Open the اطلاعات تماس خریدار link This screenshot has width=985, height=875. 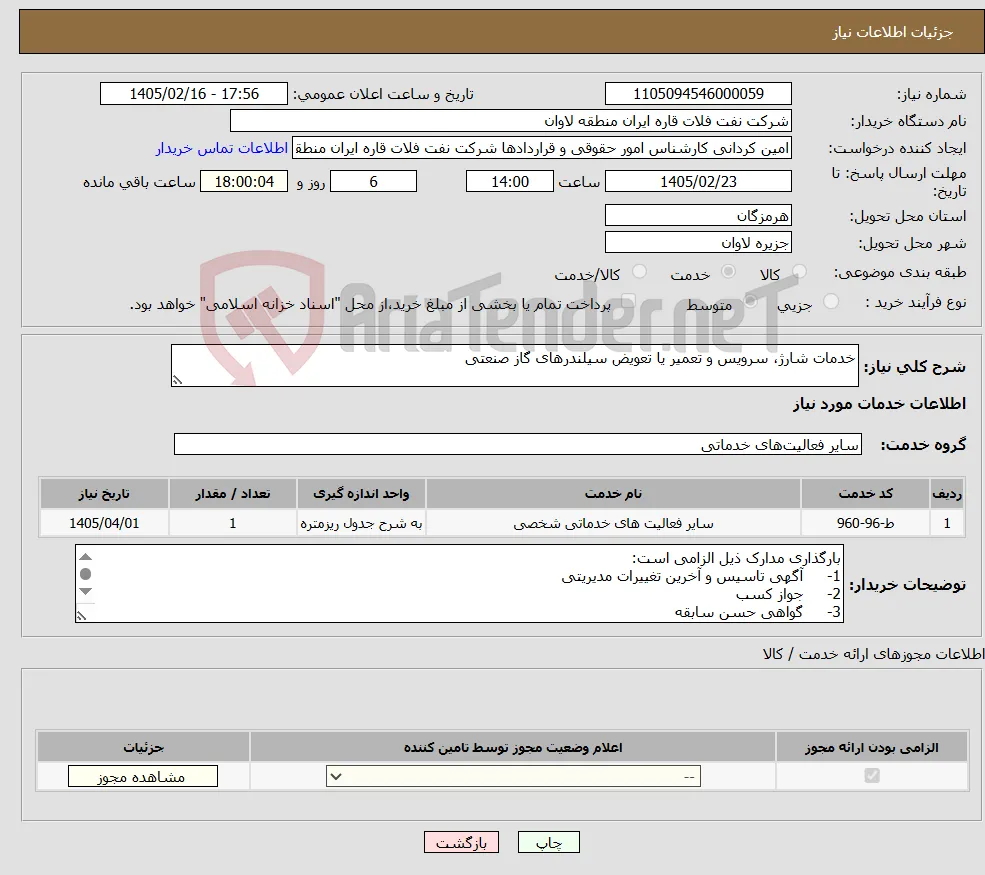coord(222,148)
